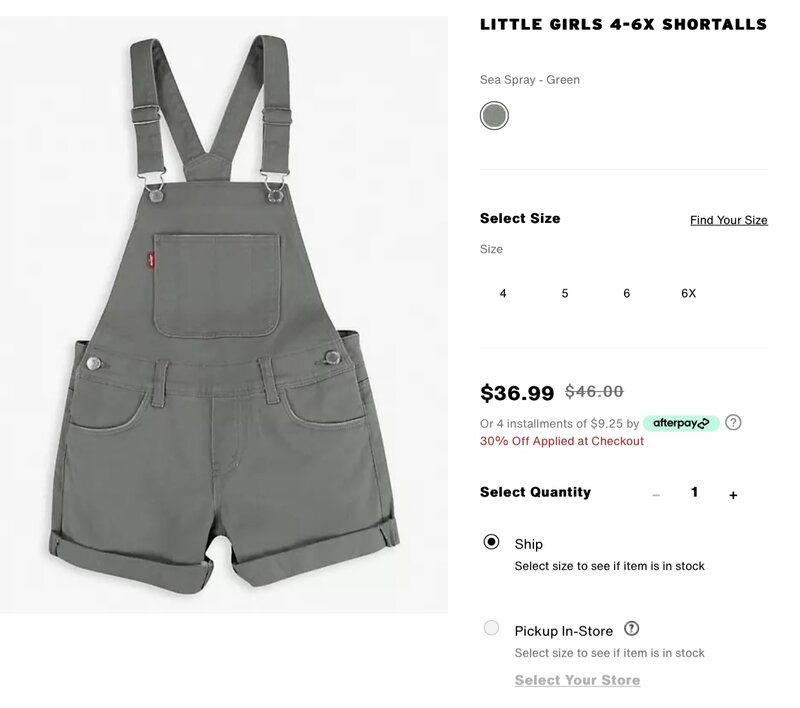
Task: Choose size 4
Action: (x=503, y=293)
